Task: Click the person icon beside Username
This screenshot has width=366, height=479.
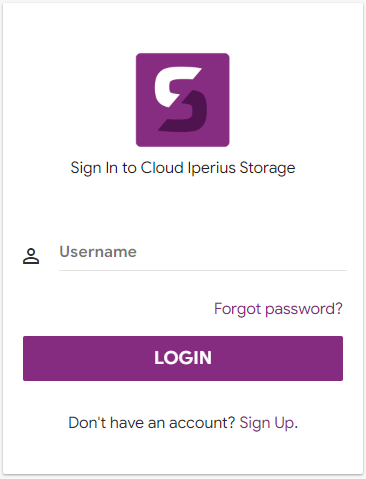Action: click(x=31, y=256)
